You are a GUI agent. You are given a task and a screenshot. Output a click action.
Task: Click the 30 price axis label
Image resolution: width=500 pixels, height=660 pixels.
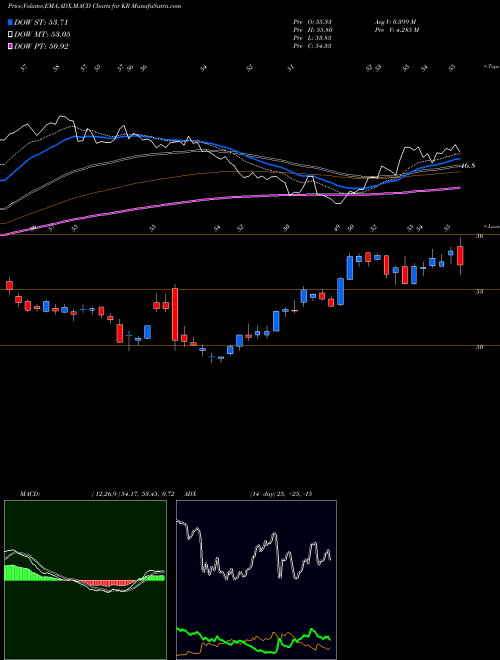pos(479,347)
